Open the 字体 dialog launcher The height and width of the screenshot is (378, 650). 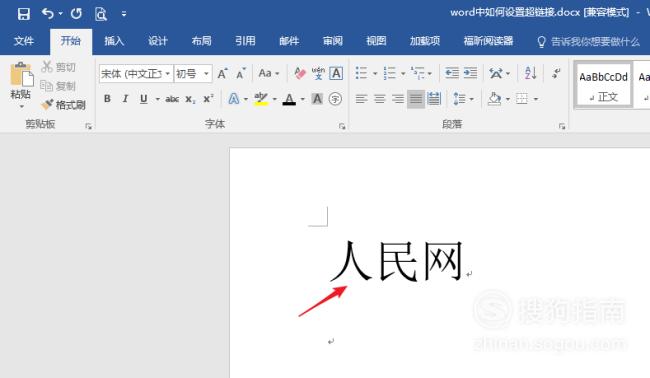coord(342,126)
